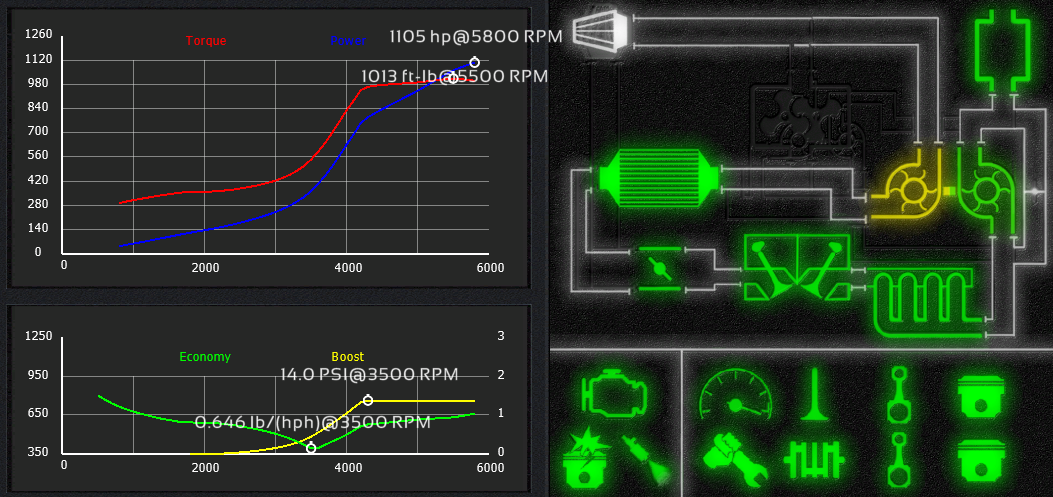Click the best economy marker circle
This screenshot has width=1053, height=497.
tap(311, 448)
